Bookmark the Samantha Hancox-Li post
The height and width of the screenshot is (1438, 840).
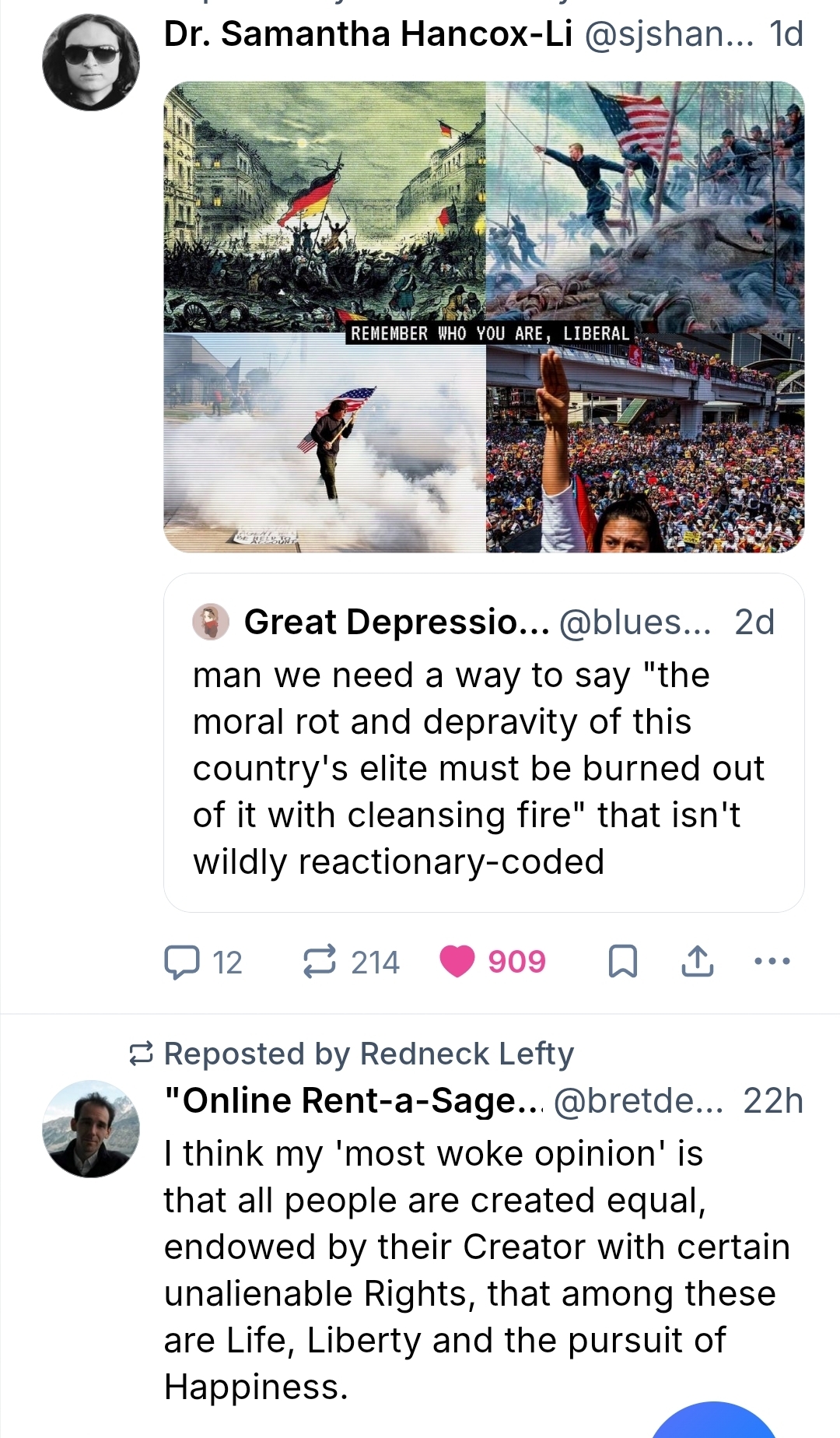pos(621,962)
